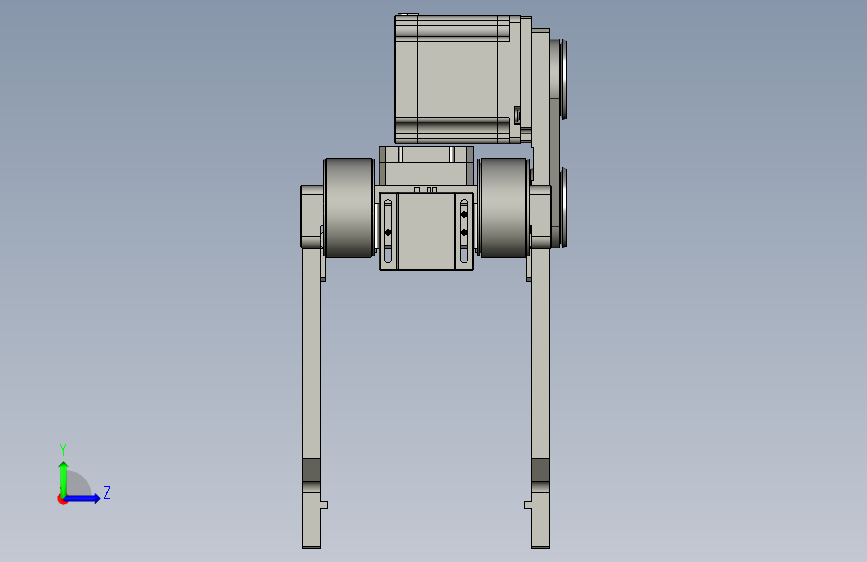Select the lower pulley beside the right roller
The image size is (867, 562).
[x=562, y=207]
